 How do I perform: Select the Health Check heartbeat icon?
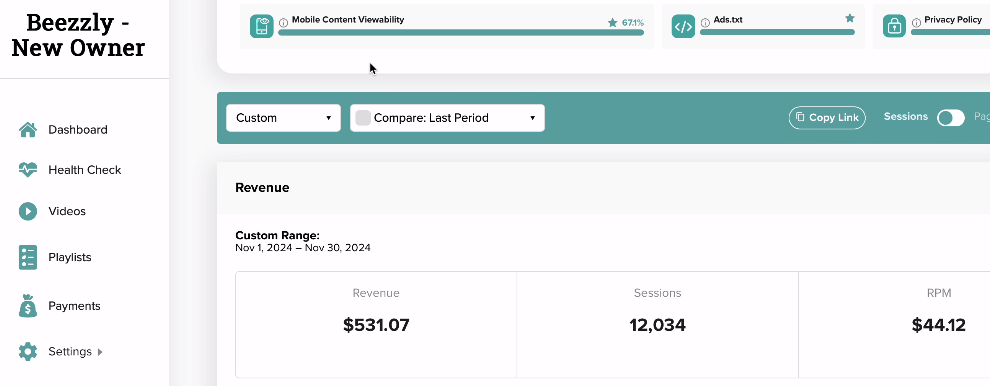tap(28, 170)
